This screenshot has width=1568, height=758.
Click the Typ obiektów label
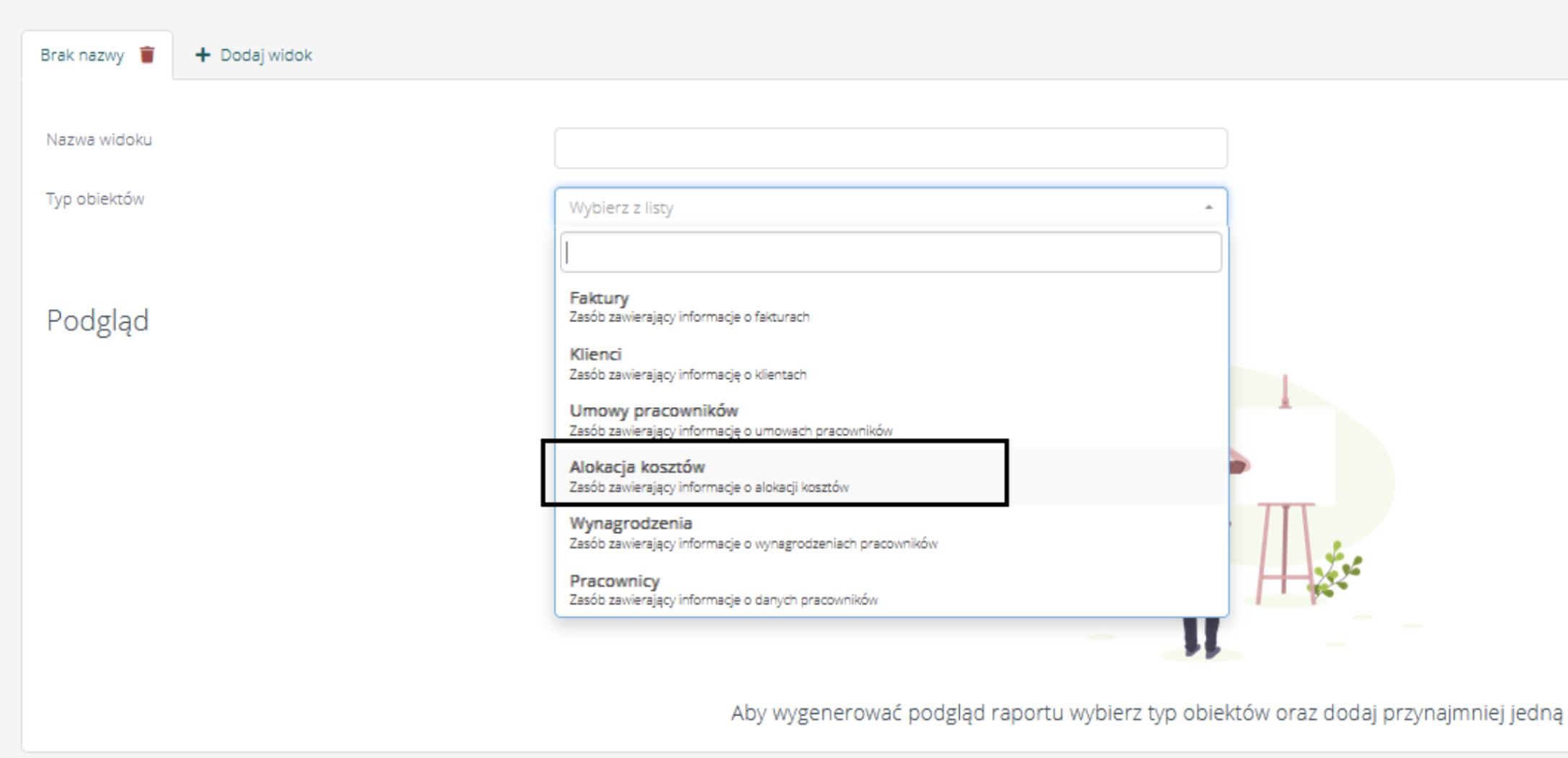coord(95,199)
